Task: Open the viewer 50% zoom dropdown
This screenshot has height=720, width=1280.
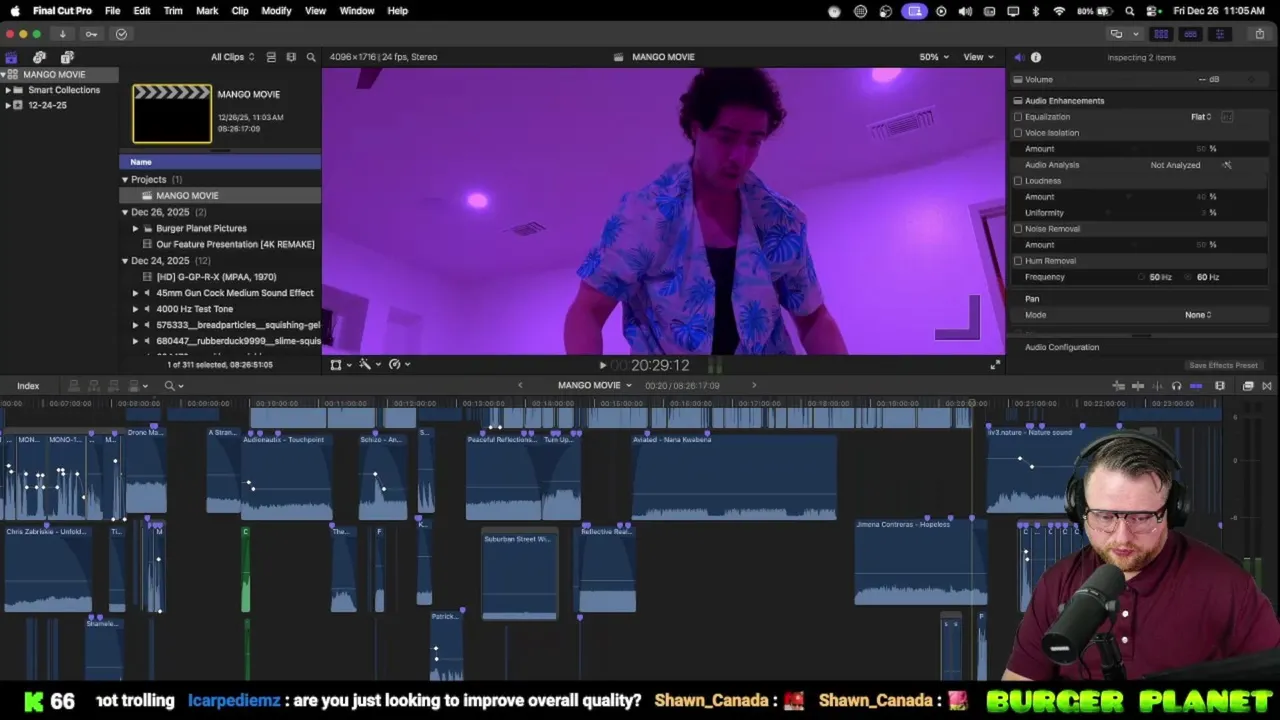Action: click(x=934, y=57)
